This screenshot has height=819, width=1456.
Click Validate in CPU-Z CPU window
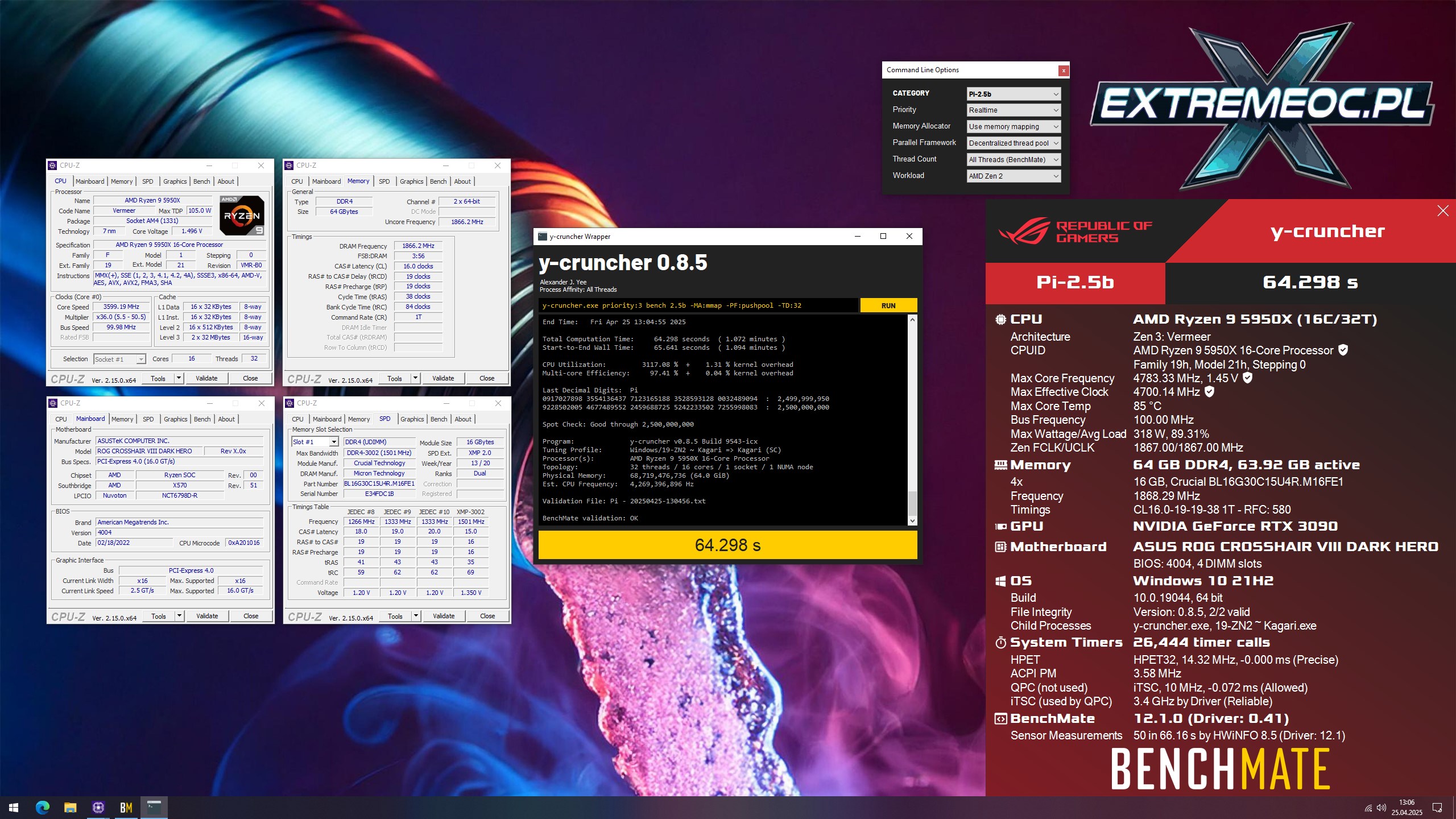pos(206,378)
